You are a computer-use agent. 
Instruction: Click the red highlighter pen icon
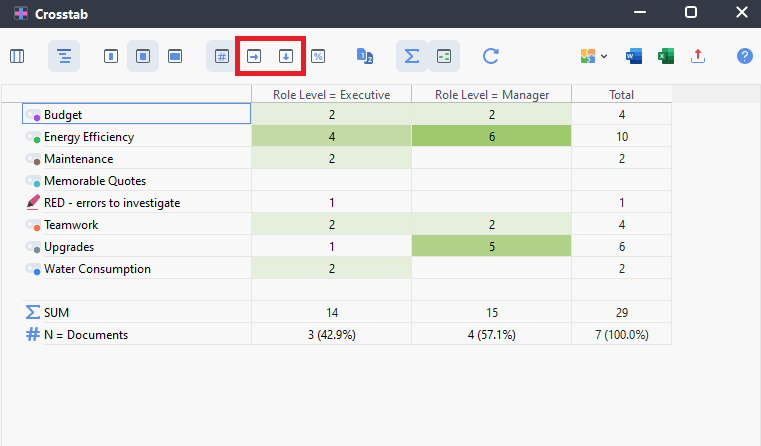click(33, 202)
